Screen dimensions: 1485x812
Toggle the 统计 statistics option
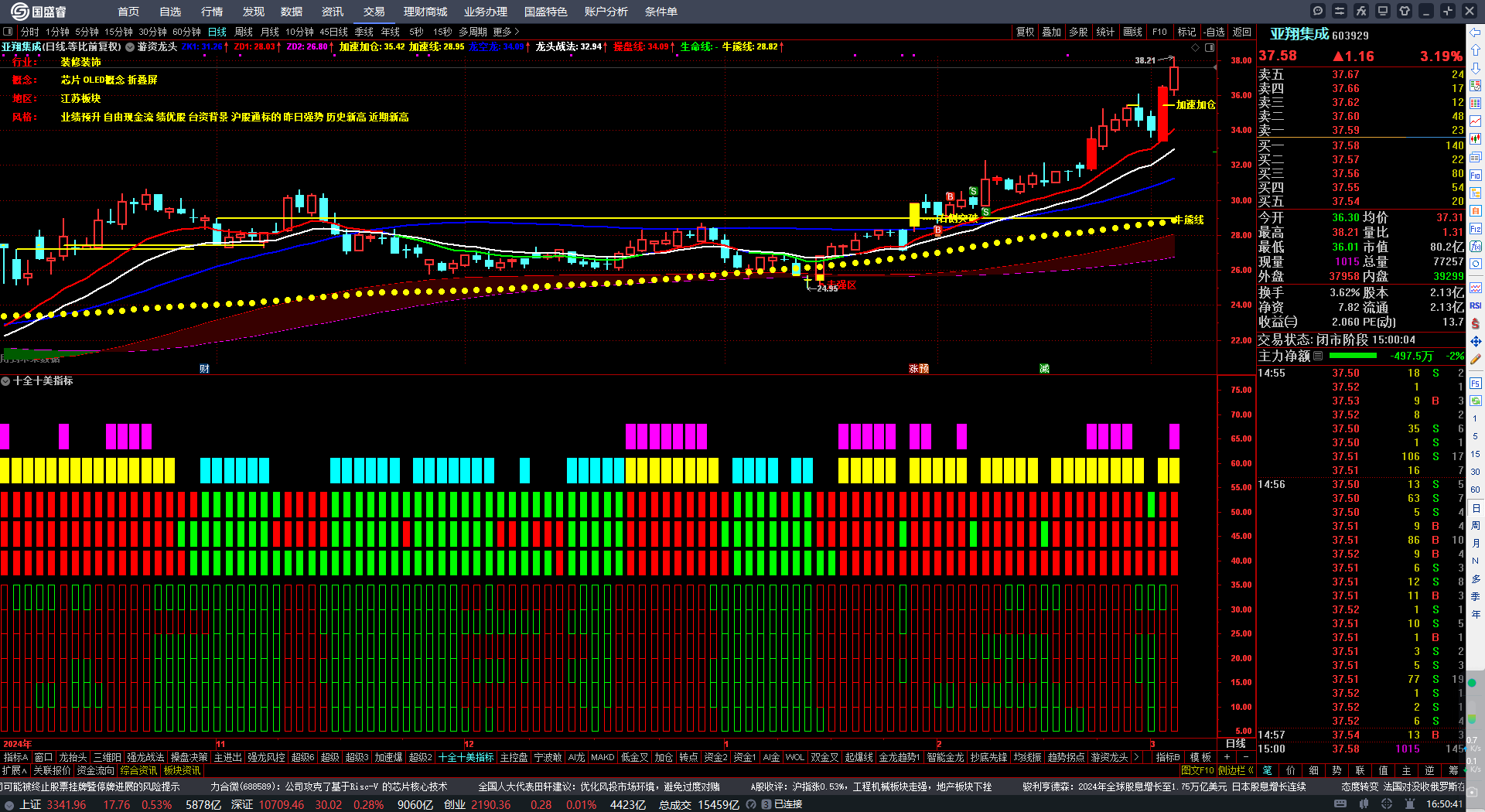(x=1105, y=32)
